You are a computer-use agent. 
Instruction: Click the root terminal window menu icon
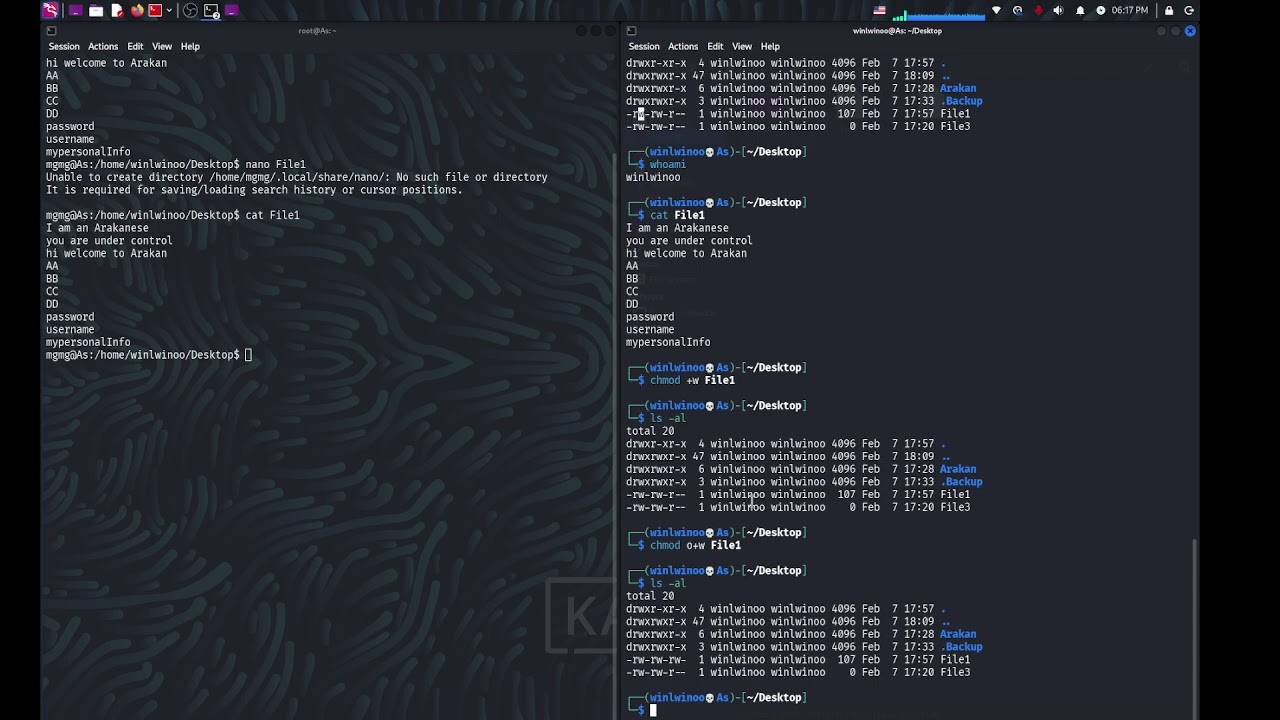(x=51, y=31)
